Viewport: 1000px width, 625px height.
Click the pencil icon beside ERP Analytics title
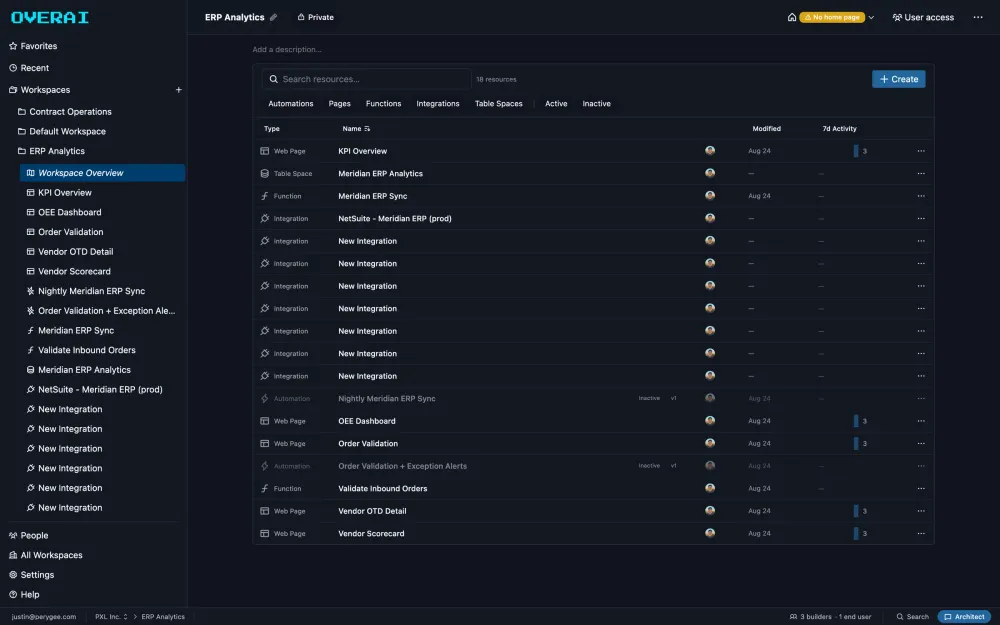pos(274,17)
